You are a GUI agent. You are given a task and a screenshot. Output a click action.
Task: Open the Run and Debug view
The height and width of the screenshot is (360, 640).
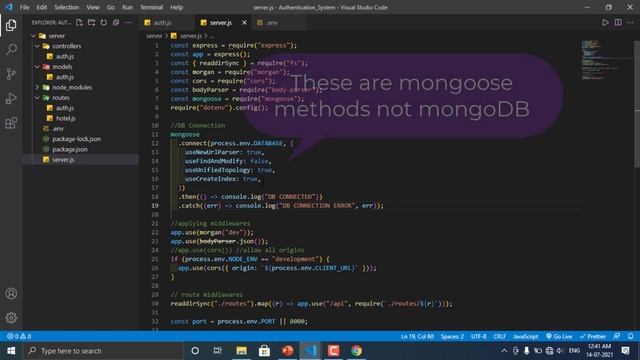click(11, 98)
